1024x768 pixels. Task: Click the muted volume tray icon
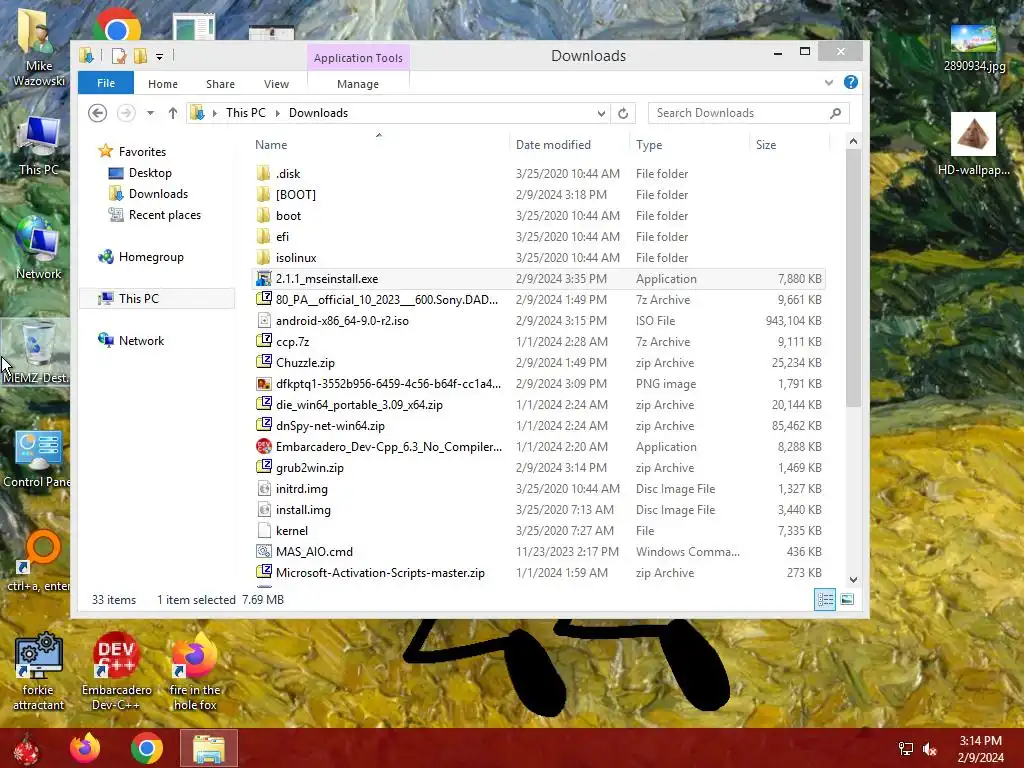930,749
